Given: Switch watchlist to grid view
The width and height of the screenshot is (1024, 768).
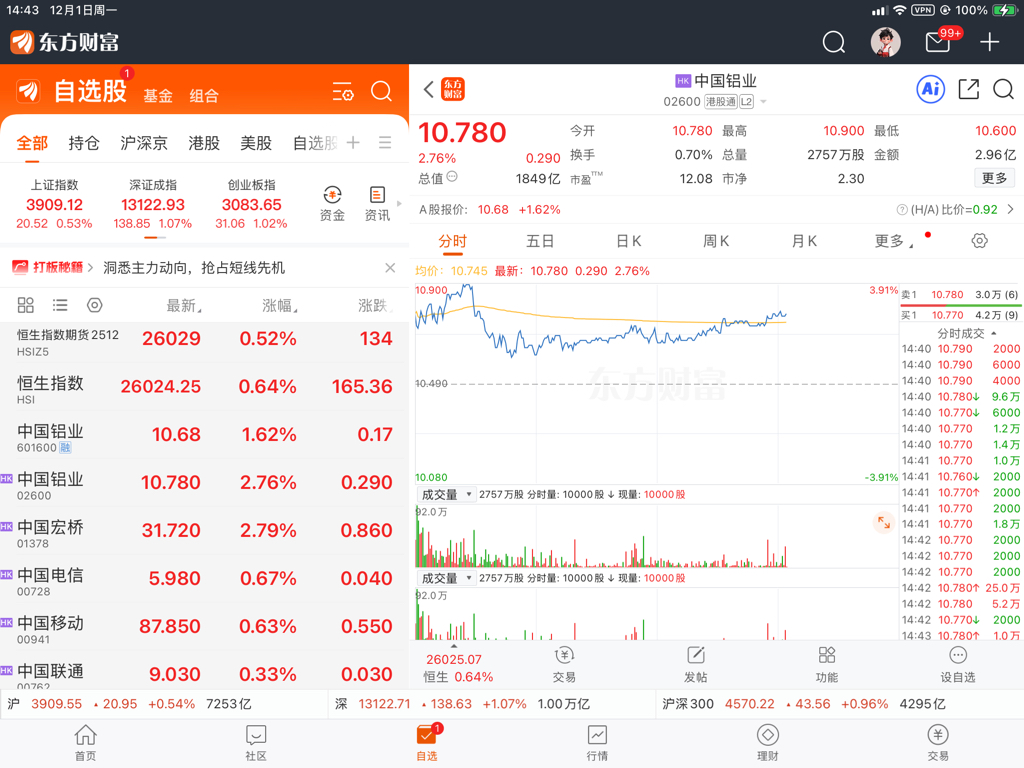Looking at the screenshot, I should point(25,305).
